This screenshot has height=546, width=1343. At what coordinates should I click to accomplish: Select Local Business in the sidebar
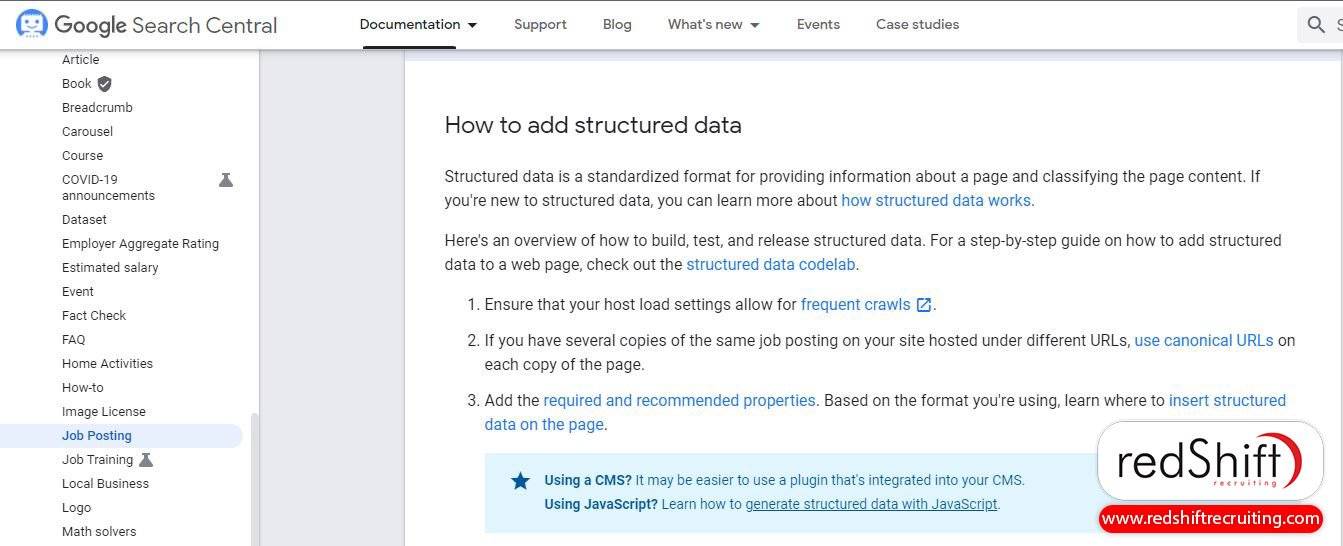[105, 483]
